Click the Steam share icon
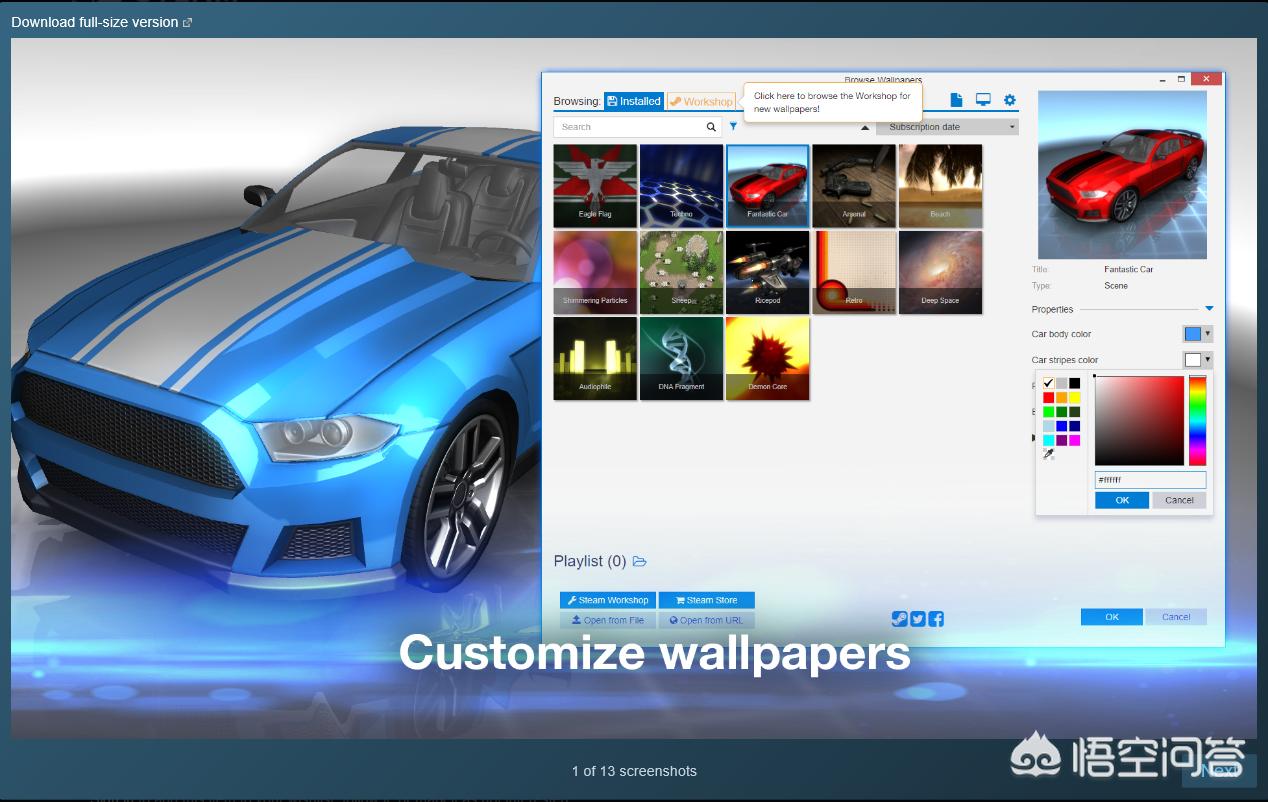The height and width of the screenshot is (802, 1268). point(900,619)
